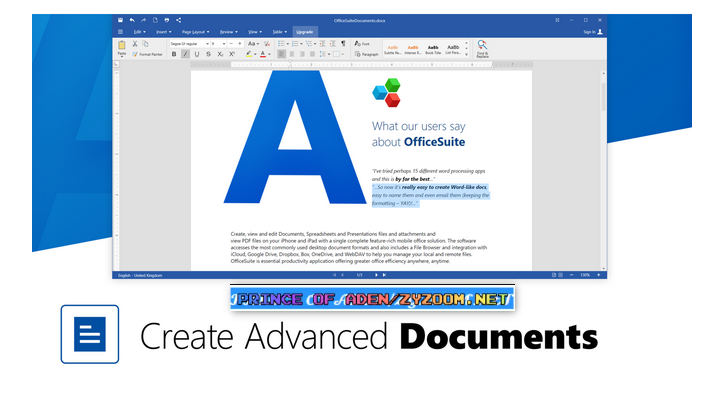Click the Save icon in the title bar
Image resolution: width=709 pixels, height=394 pixels.
pyautogui.click(x=120, y=20)
